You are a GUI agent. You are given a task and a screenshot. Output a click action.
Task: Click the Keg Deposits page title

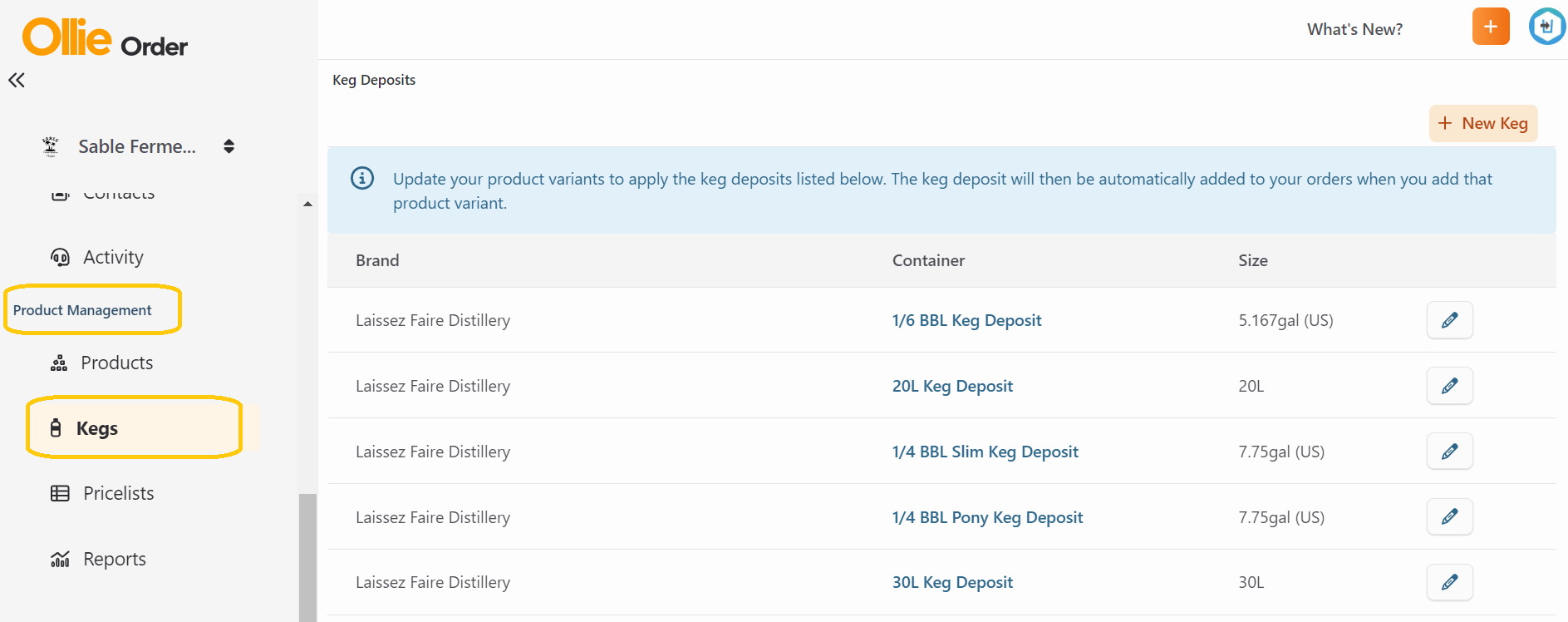point(374,80)
